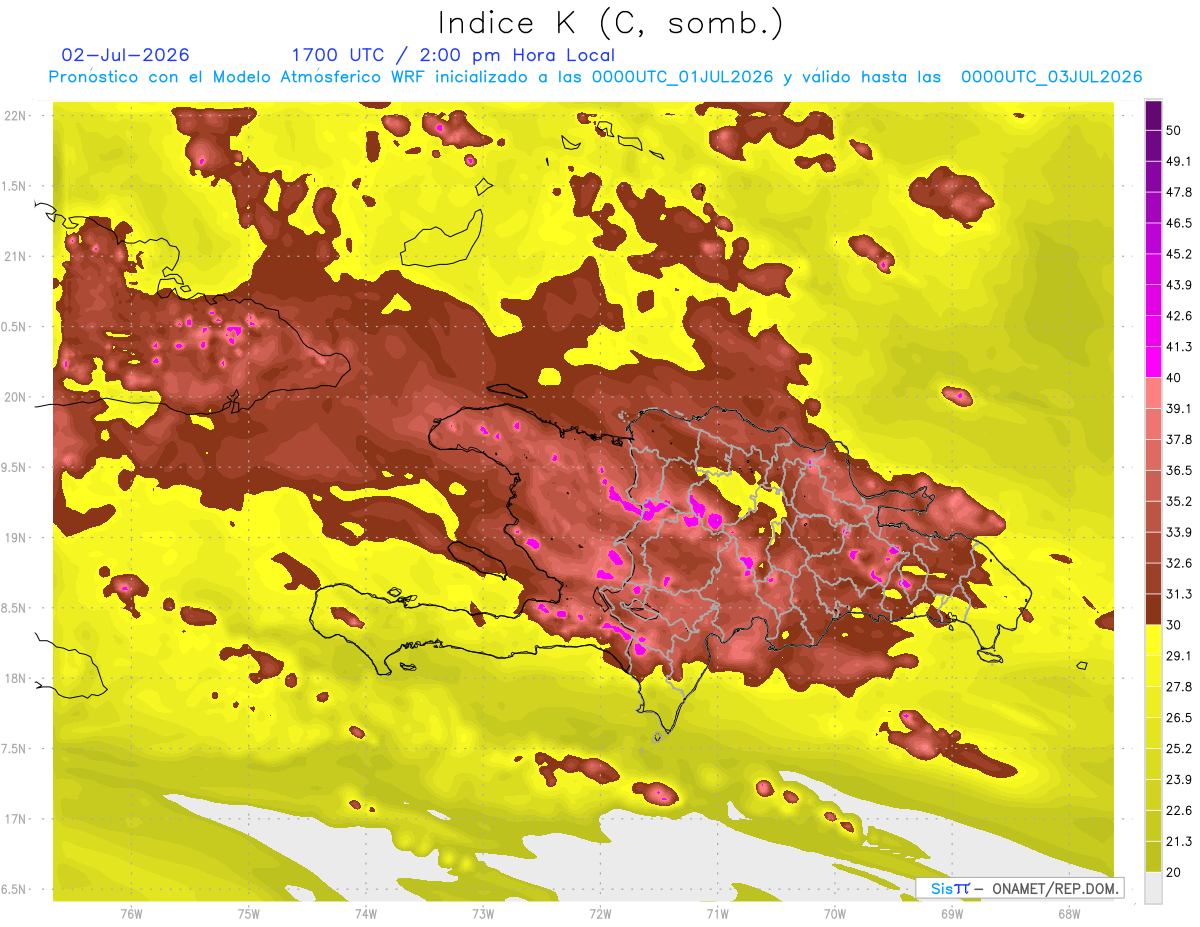Click the '45.2' colorbar value
Screen dimensions: 1200x927
point(1179,254)
